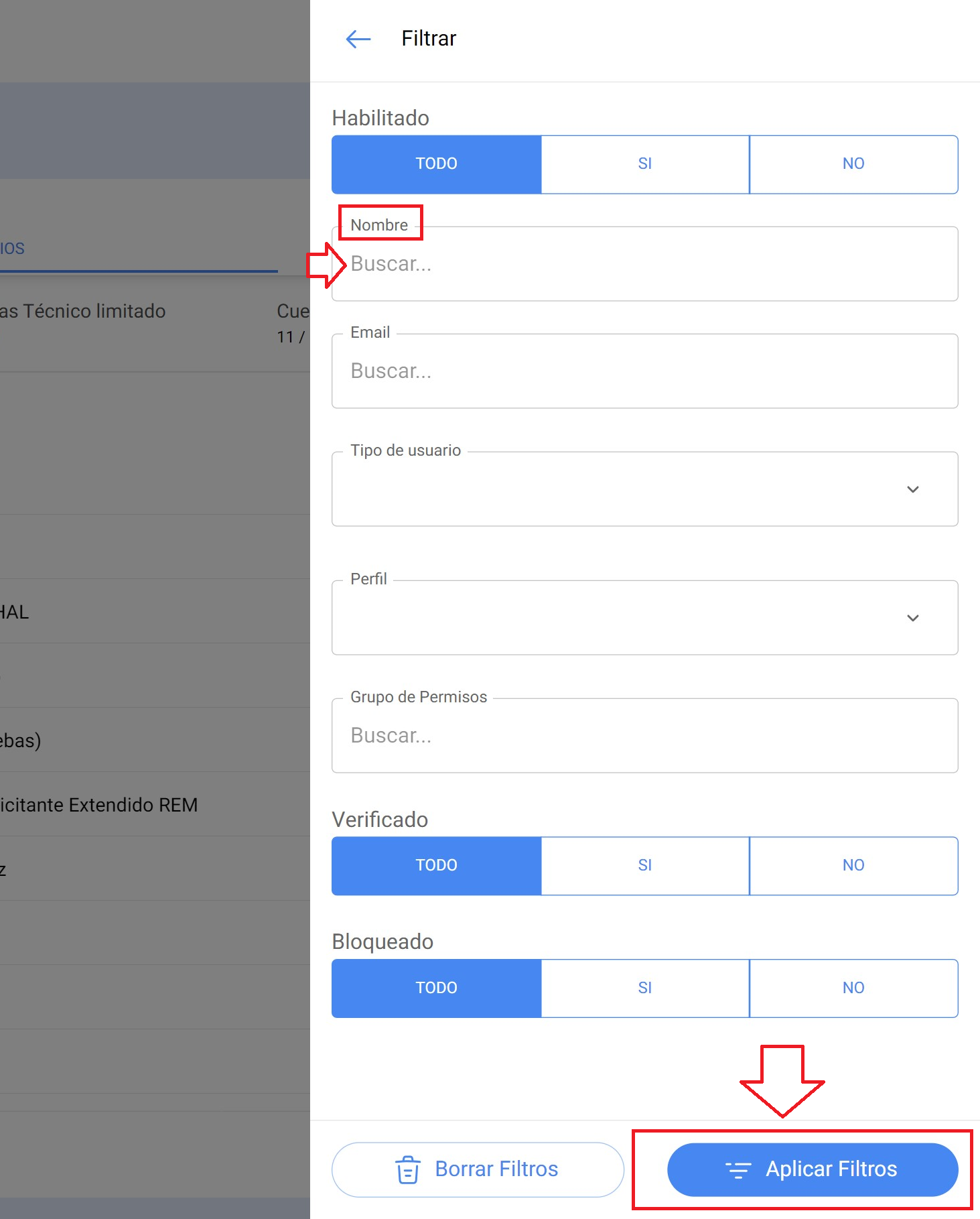Expand the Perfil dropdown
This screenshot has height=1219, width=980.
[643, 618]
